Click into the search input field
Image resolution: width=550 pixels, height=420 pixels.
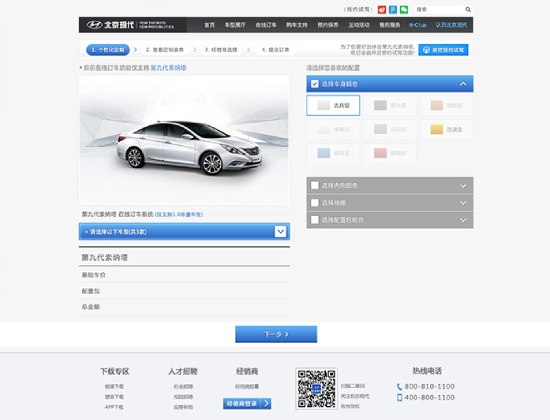point(440,10)
